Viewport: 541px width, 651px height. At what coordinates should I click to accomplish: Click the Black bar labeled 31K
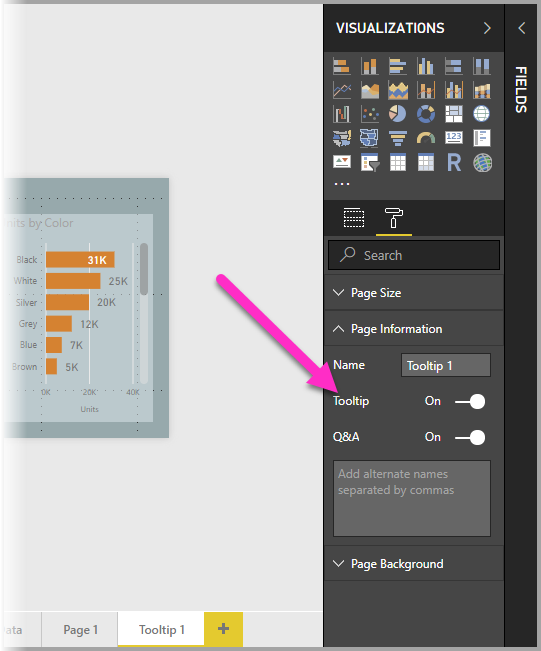pos(80,259)
